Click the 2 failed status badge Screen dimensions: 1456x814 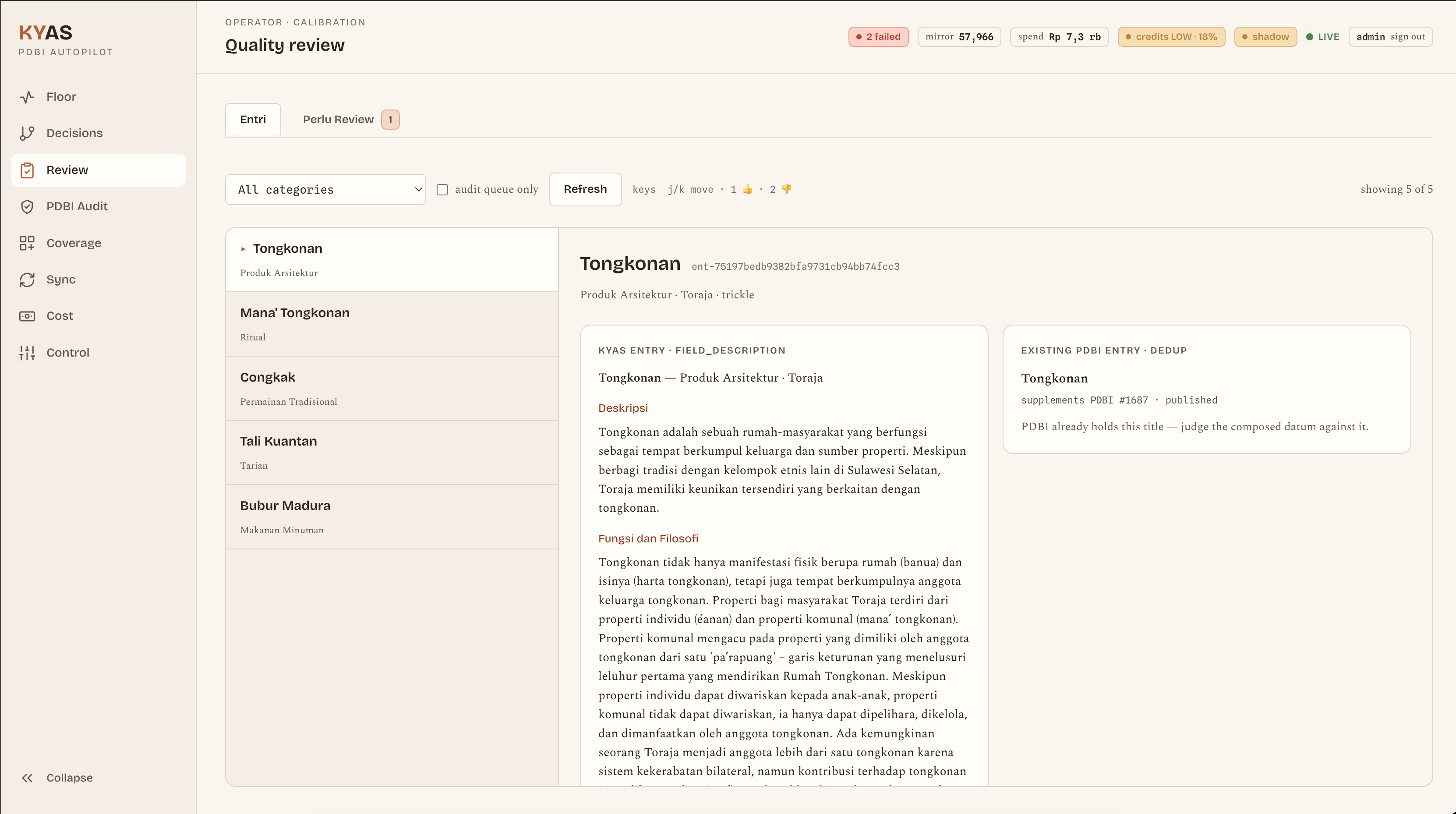(x=878, y=37)
